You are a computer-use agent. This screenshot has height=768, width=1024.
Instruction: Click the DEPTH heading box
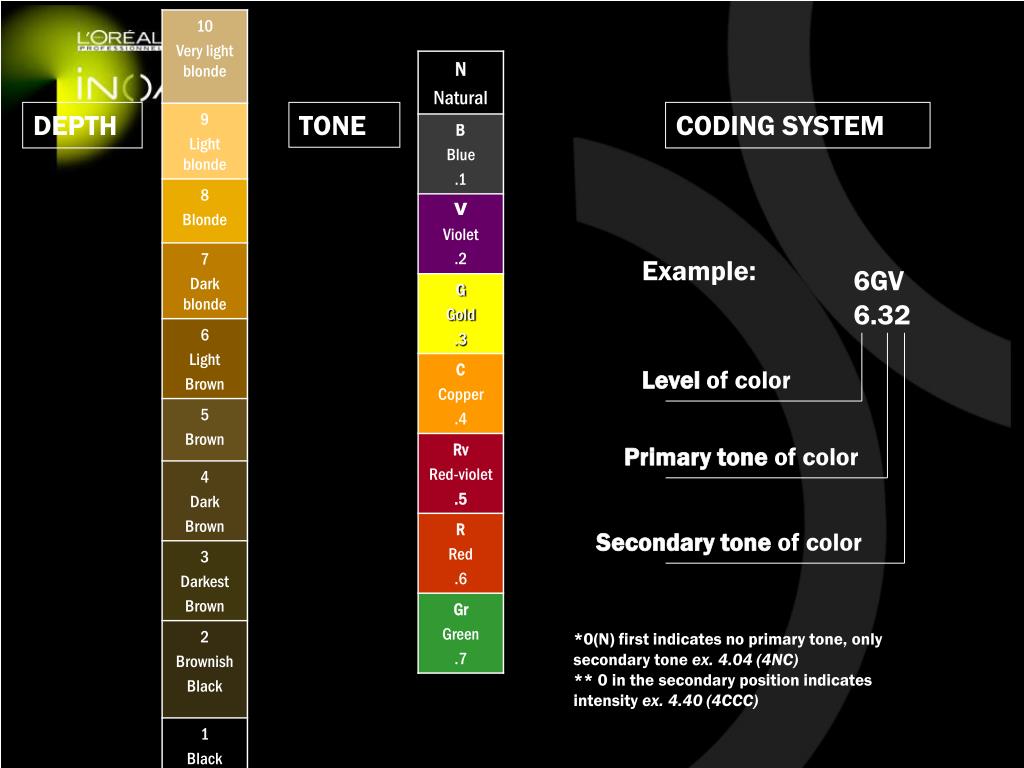tap(82, 125)
